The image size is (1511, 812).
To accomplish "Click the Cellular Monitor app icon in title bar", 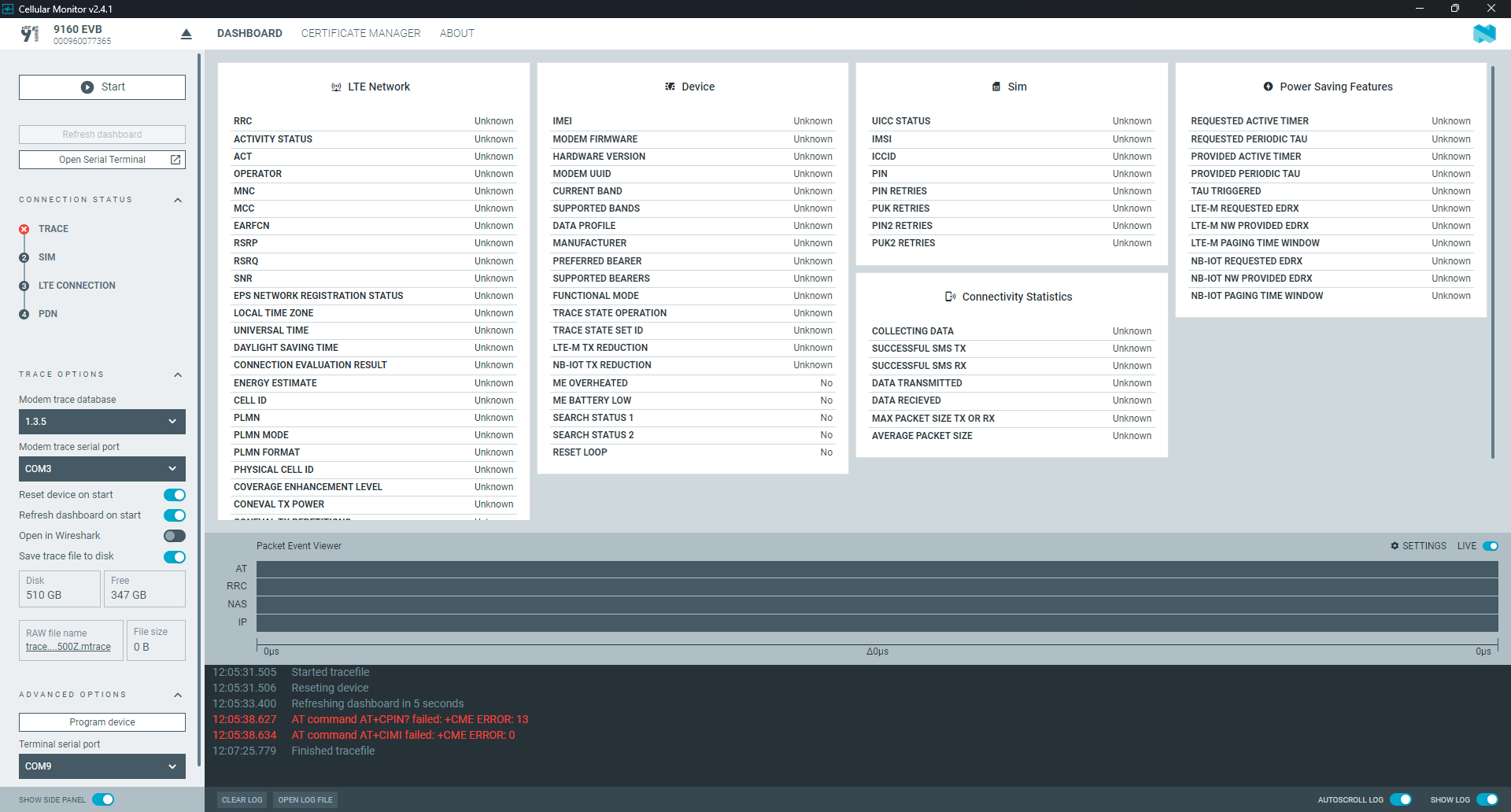I will point(8,9).
